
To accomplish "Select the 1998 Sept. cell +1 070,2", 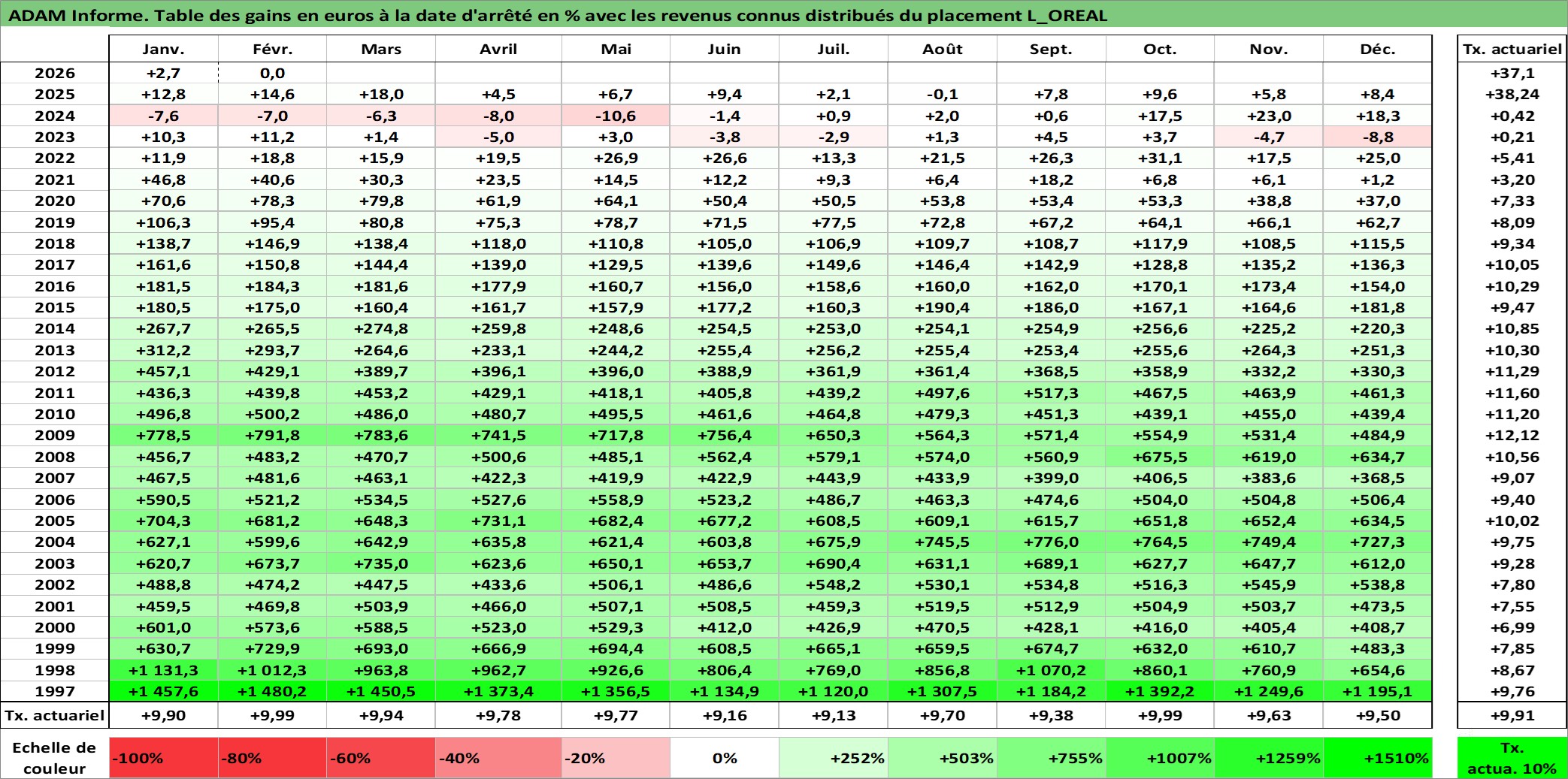I will pyautogui.click(x=1051, y=670).
